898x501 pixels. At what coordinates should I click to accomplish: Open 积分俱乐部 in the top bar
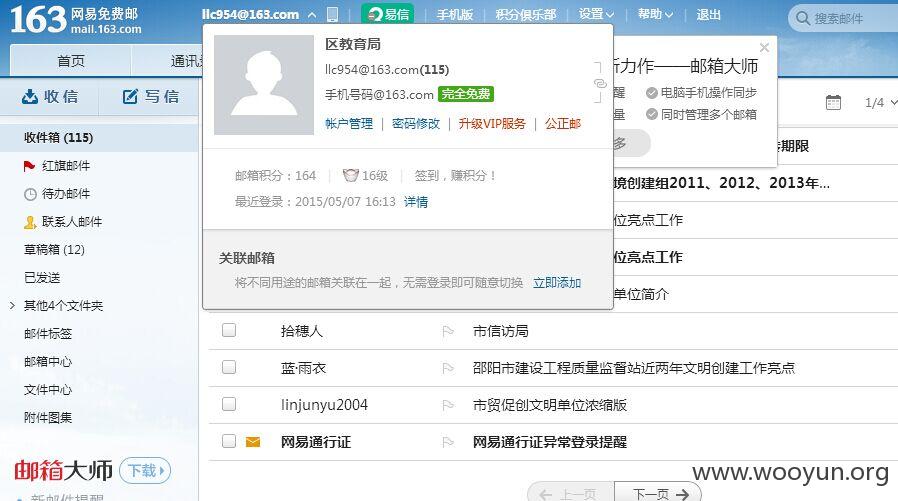(526, 15)
